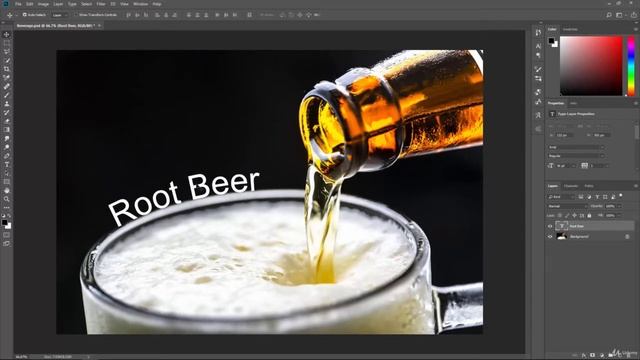Switch to the Paths tab
Viewport: 640px width, 360px height.
pos(589,186)
